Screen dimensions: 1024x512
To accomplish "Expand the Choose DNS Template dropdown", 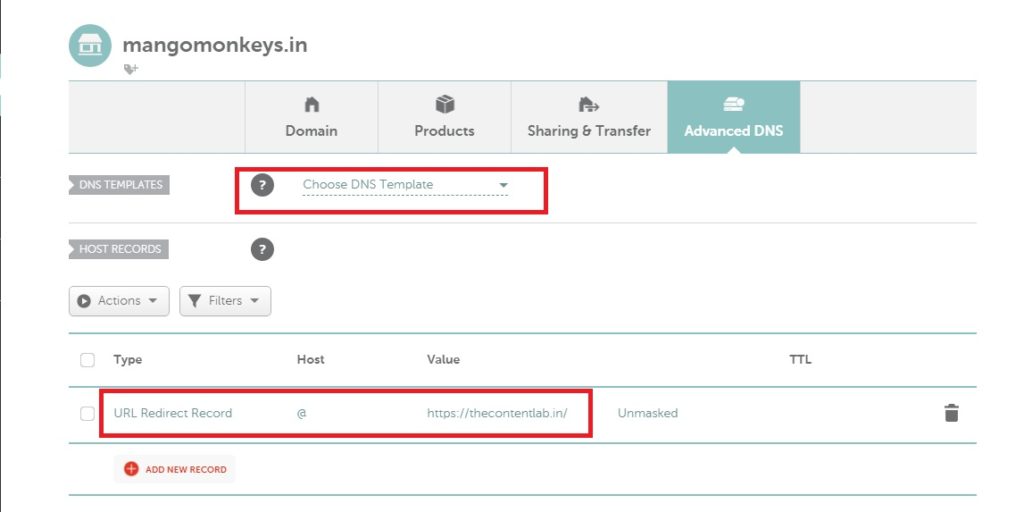I will pyautogui.click(x=405, y=185).
